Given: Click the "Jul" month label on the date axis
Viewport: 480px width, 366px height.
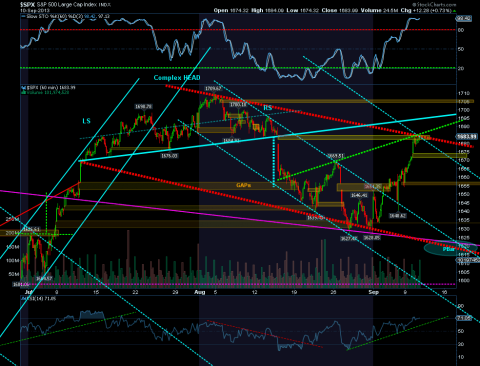Looking at the screenshot, I should (x=29, y=292).
